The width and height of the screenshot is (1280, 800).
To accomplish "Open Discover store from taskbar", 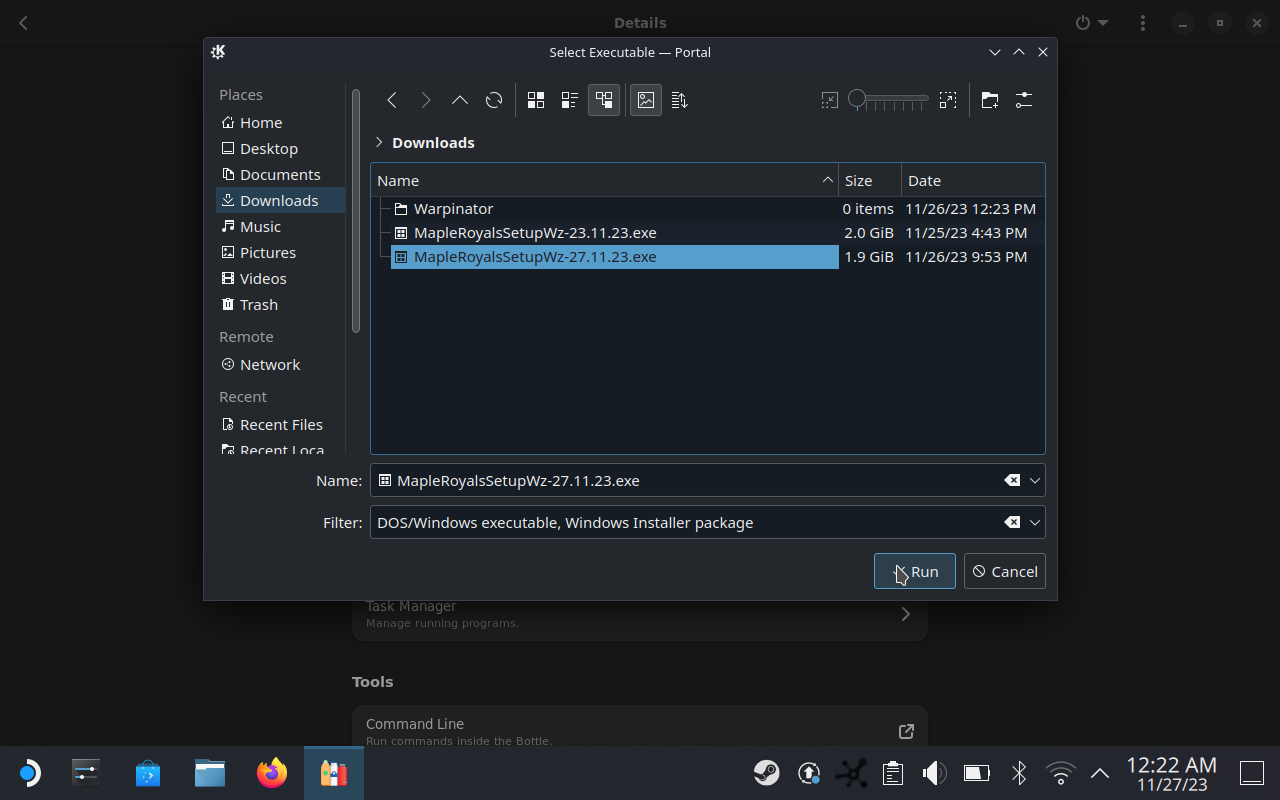I will tap(148, 772).
